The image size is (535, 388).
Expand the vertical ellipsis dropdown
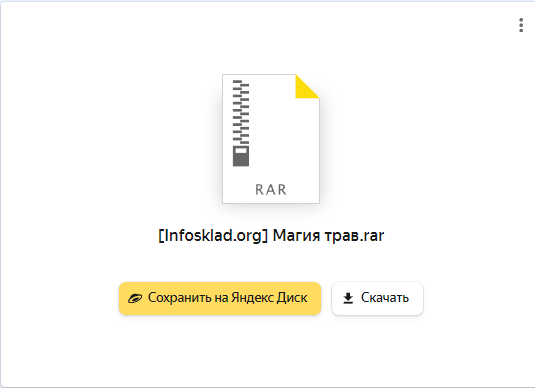(521, 25)
